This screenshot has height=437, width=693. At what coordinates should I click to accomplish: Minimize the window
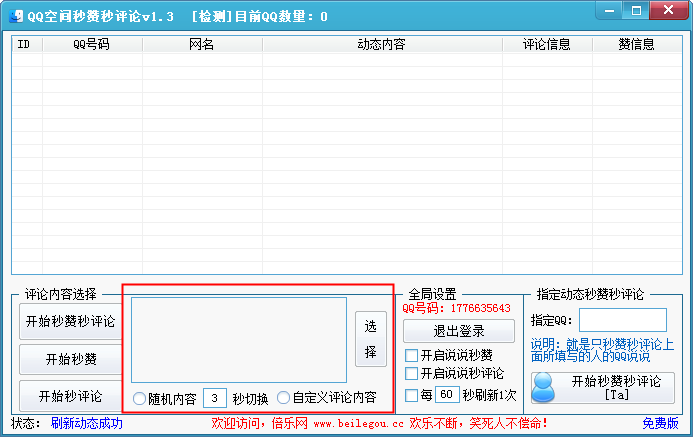(609, 11)
